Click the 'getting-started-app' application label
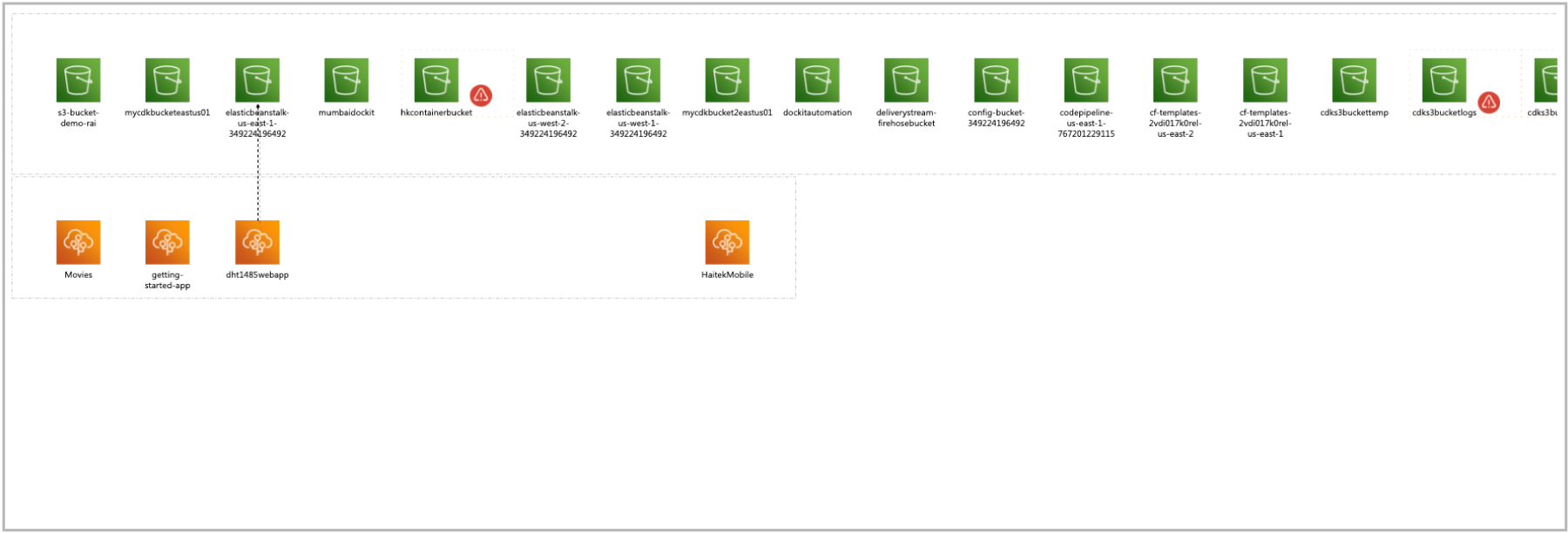Viewport: 1568px width, 533px height. pos(167,280)
